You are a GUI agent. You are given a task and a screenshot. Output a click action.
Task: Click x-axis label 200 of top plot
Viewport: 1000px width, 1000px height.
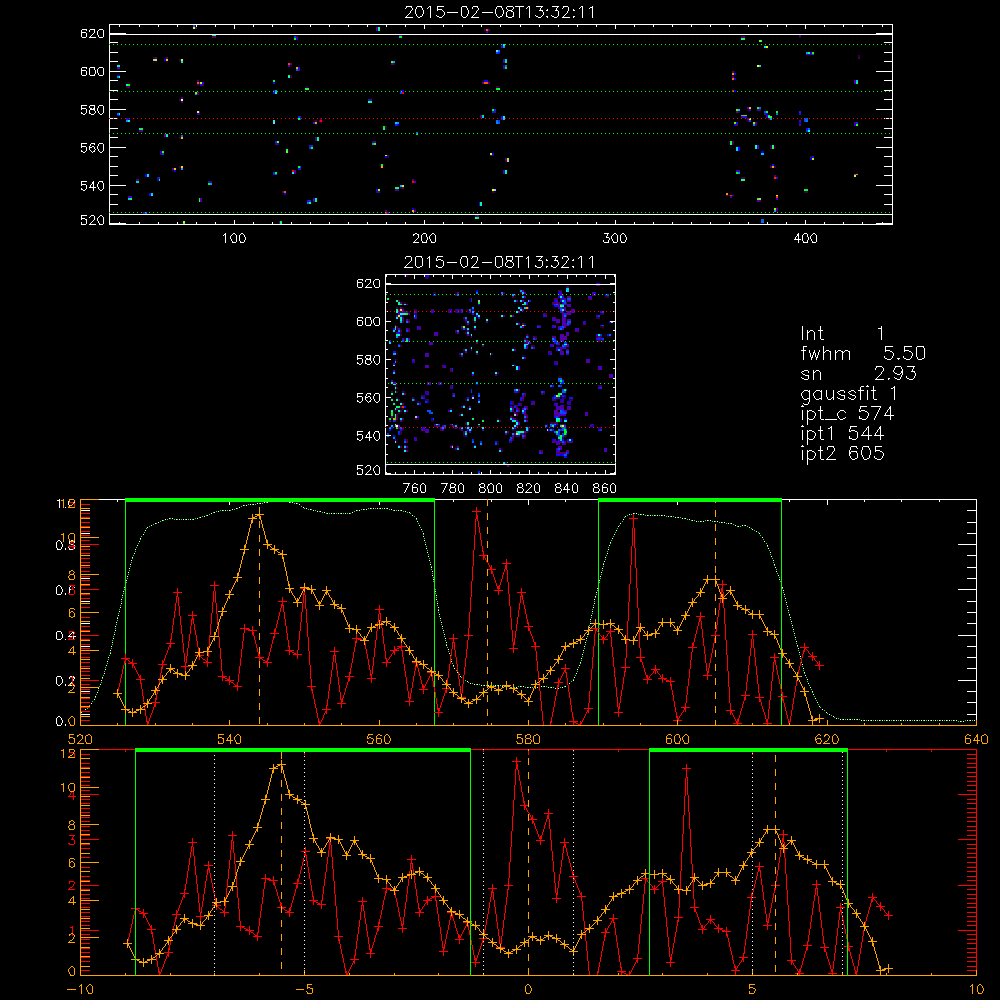[x=425, y=239]
